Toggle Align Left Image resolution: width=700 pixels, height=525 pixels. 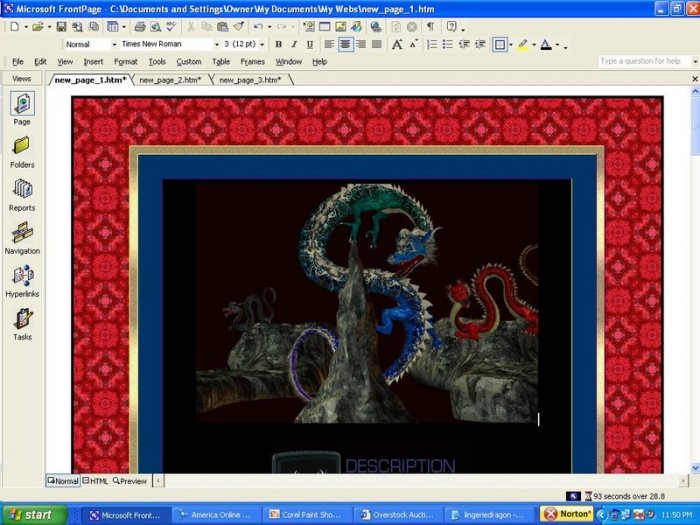[x=329, y=44]
